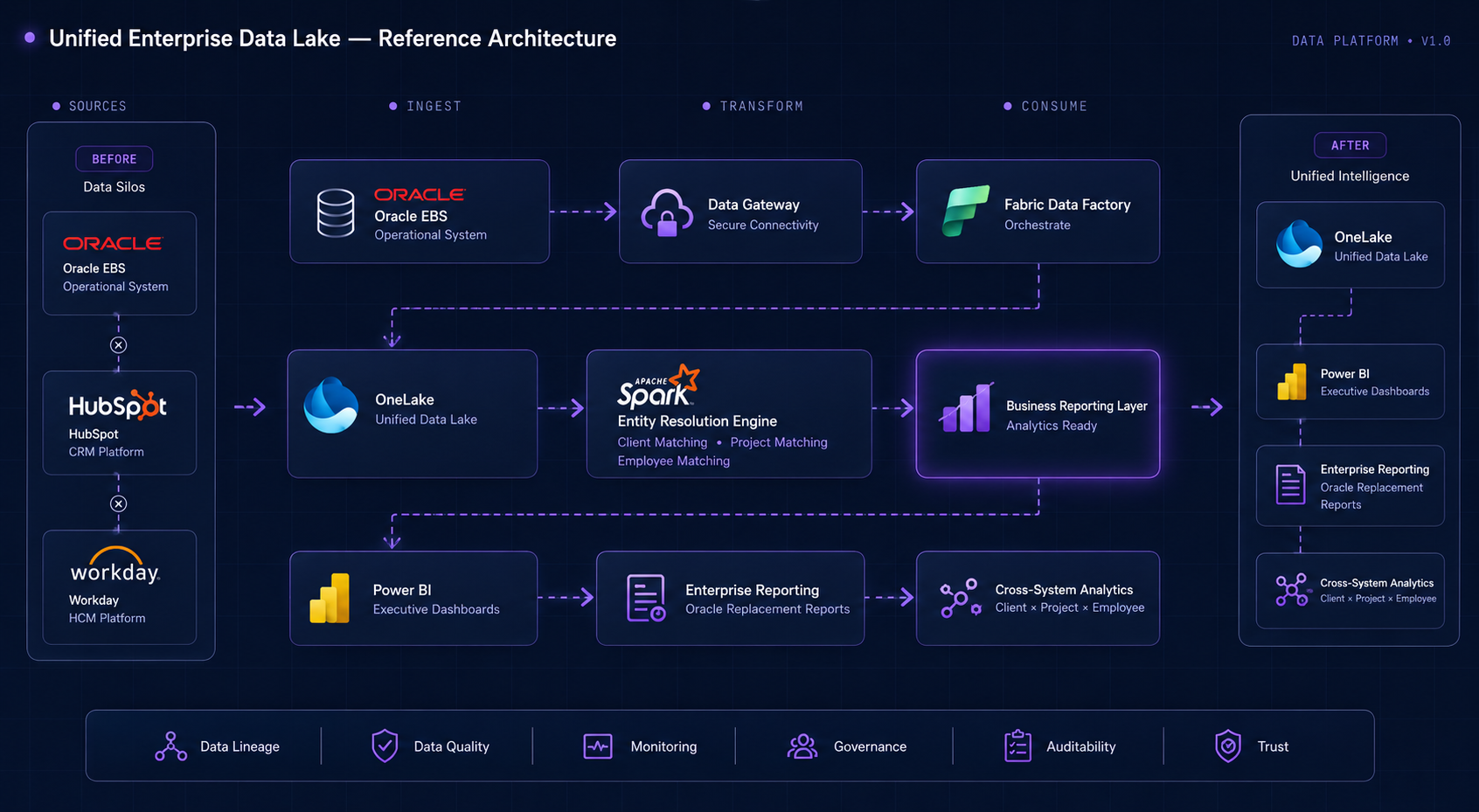This screenshot has width=1479, height=812.
Task: Click the node-graph icon beside Client × Project × Employee, bottom row
Action: point(961,599)
